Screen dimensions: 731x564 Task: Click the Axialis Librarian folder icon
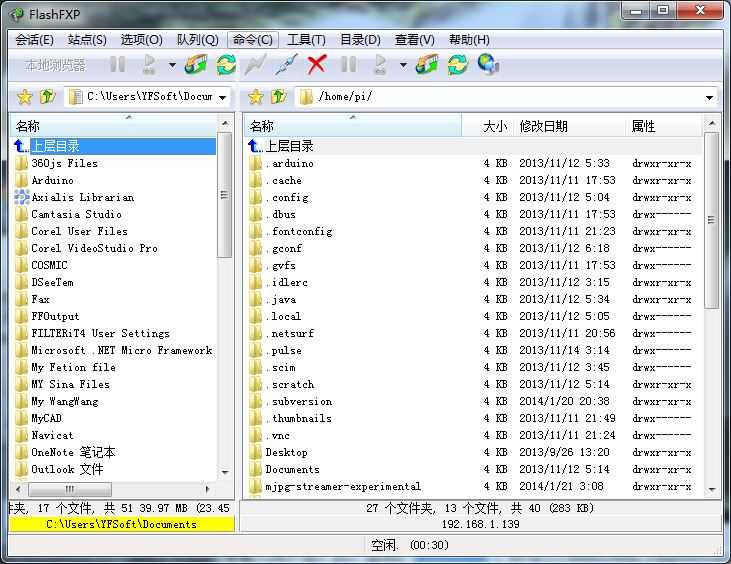[21, 197]
